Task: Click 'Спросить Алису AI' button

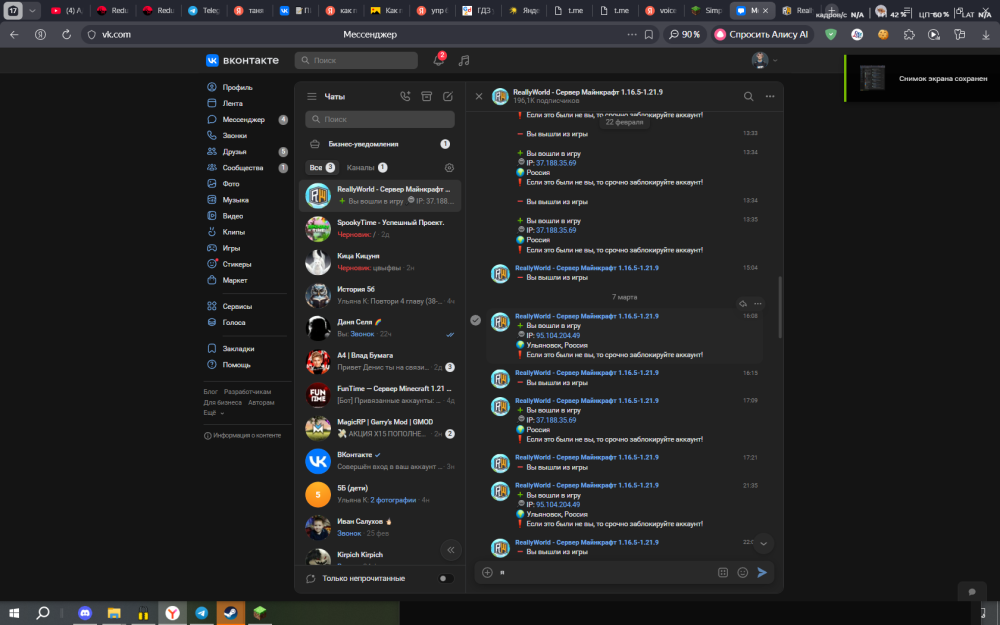Action: [761, 34]
